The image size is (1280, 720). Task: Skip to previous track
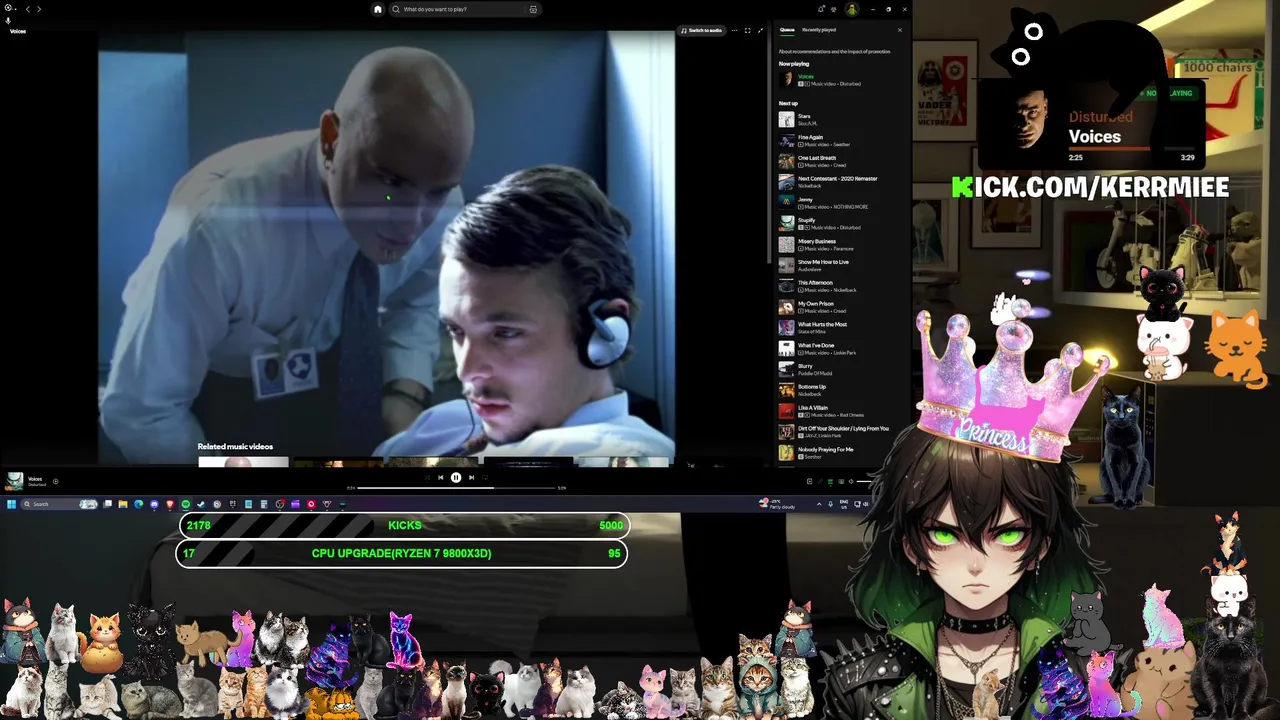440,478
